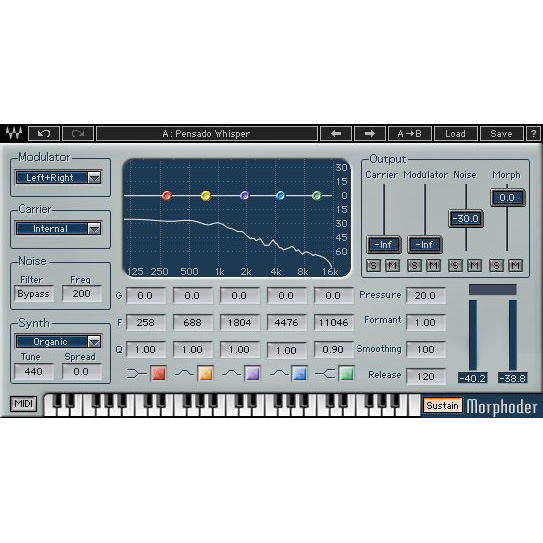Select the purple EQ band node
The image size is (543, 543).
click(x=244, y=196)
